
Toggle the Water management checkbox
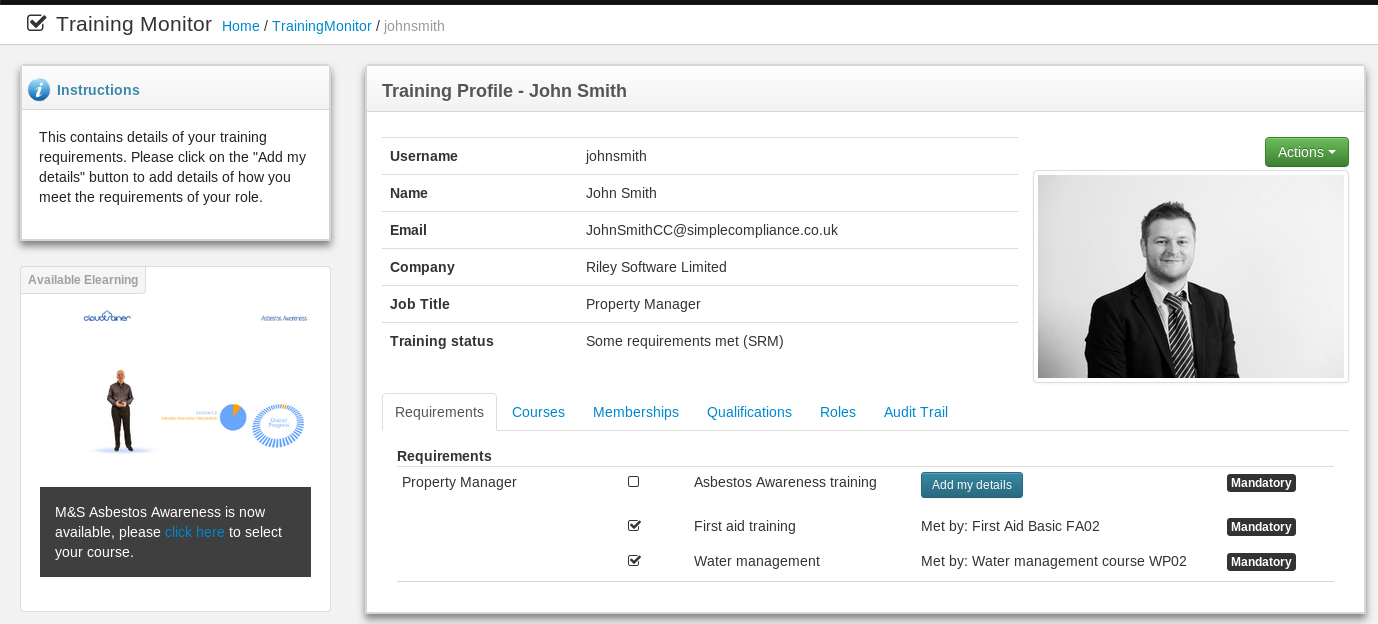[x=633, y=561]
